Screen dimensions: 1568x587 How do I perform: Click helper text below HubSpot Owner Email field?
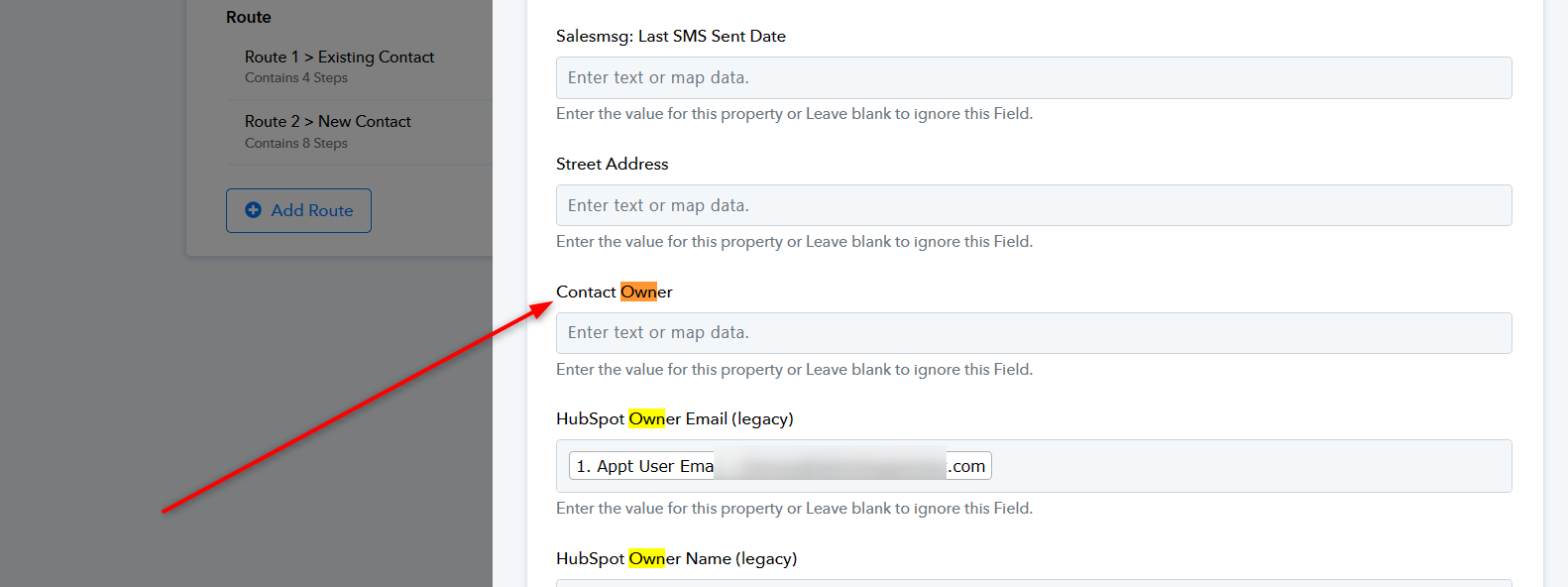795,509
